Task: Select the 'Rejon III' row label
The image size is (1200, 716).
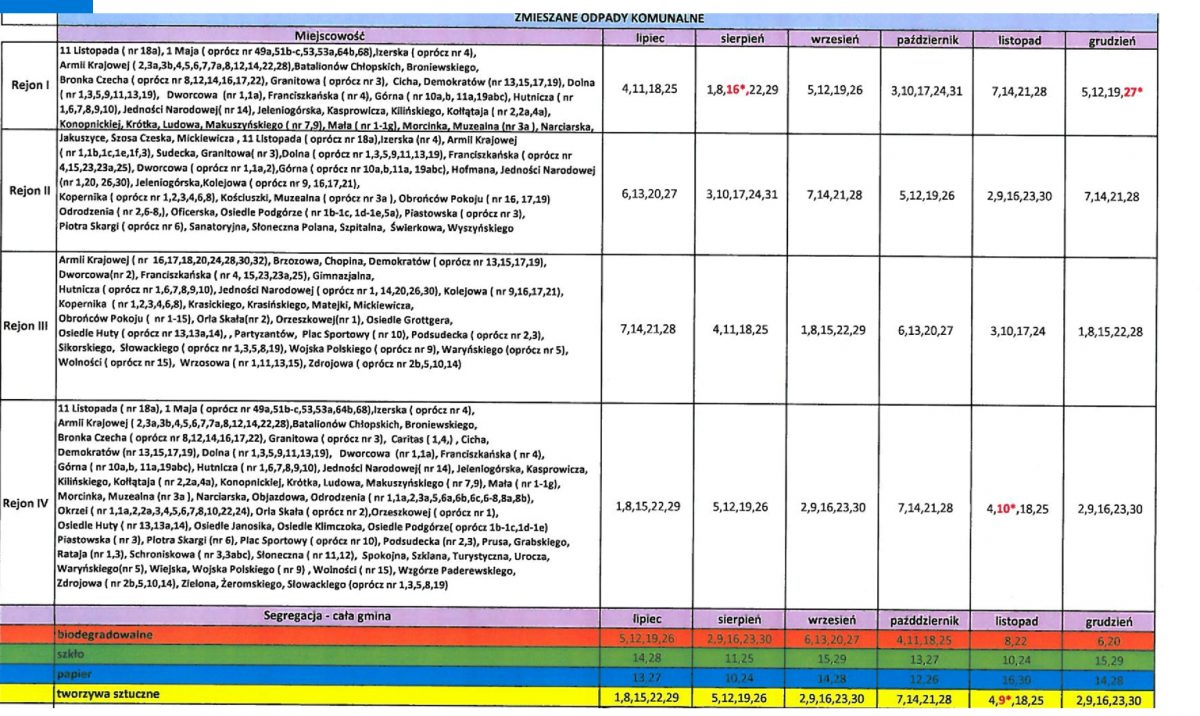Action: pos(27,326)
